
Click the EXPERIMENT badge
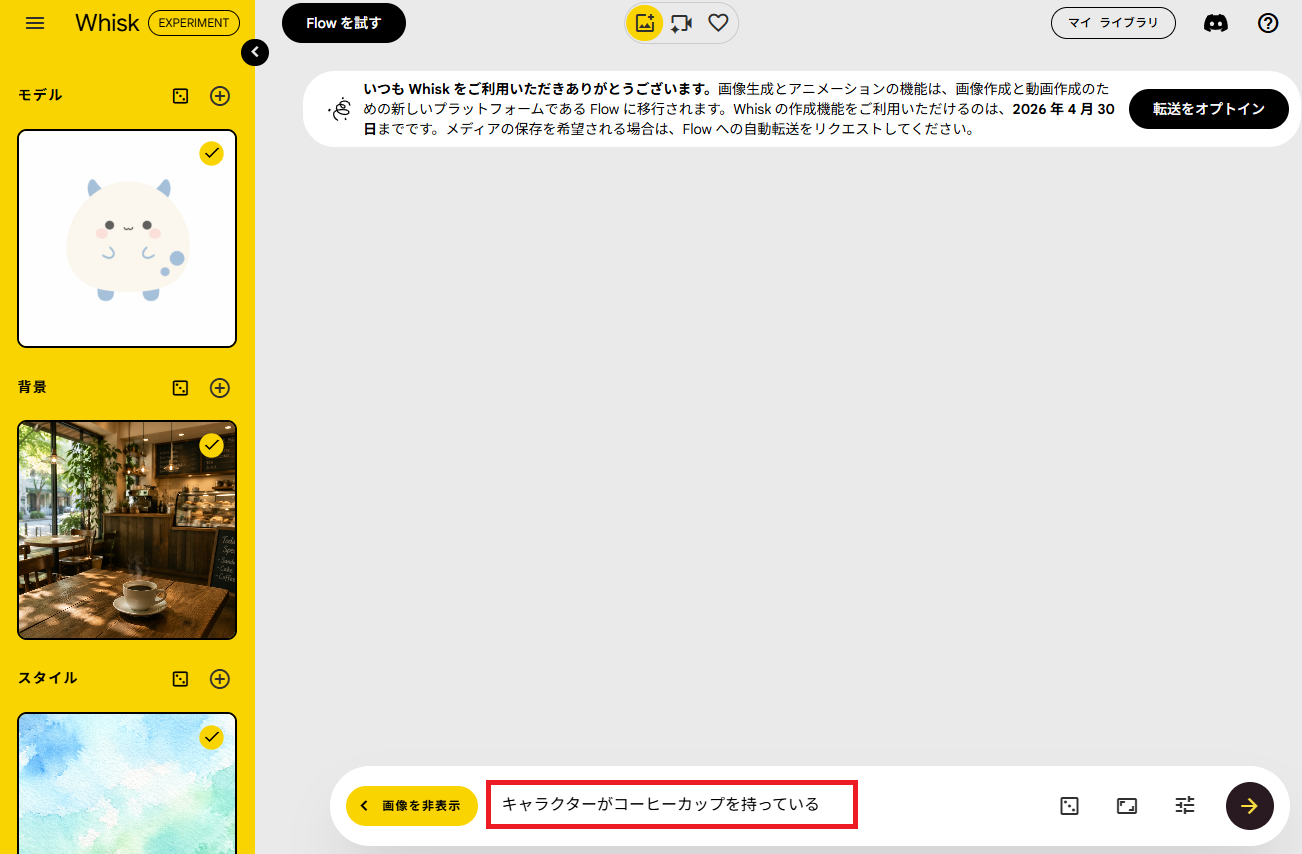(x=194, y=23)
